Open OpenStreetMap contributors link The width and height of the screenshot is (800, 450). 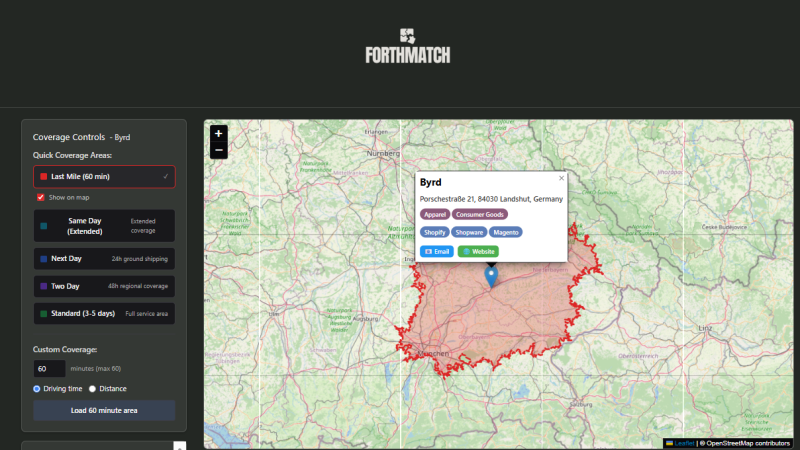748,443
